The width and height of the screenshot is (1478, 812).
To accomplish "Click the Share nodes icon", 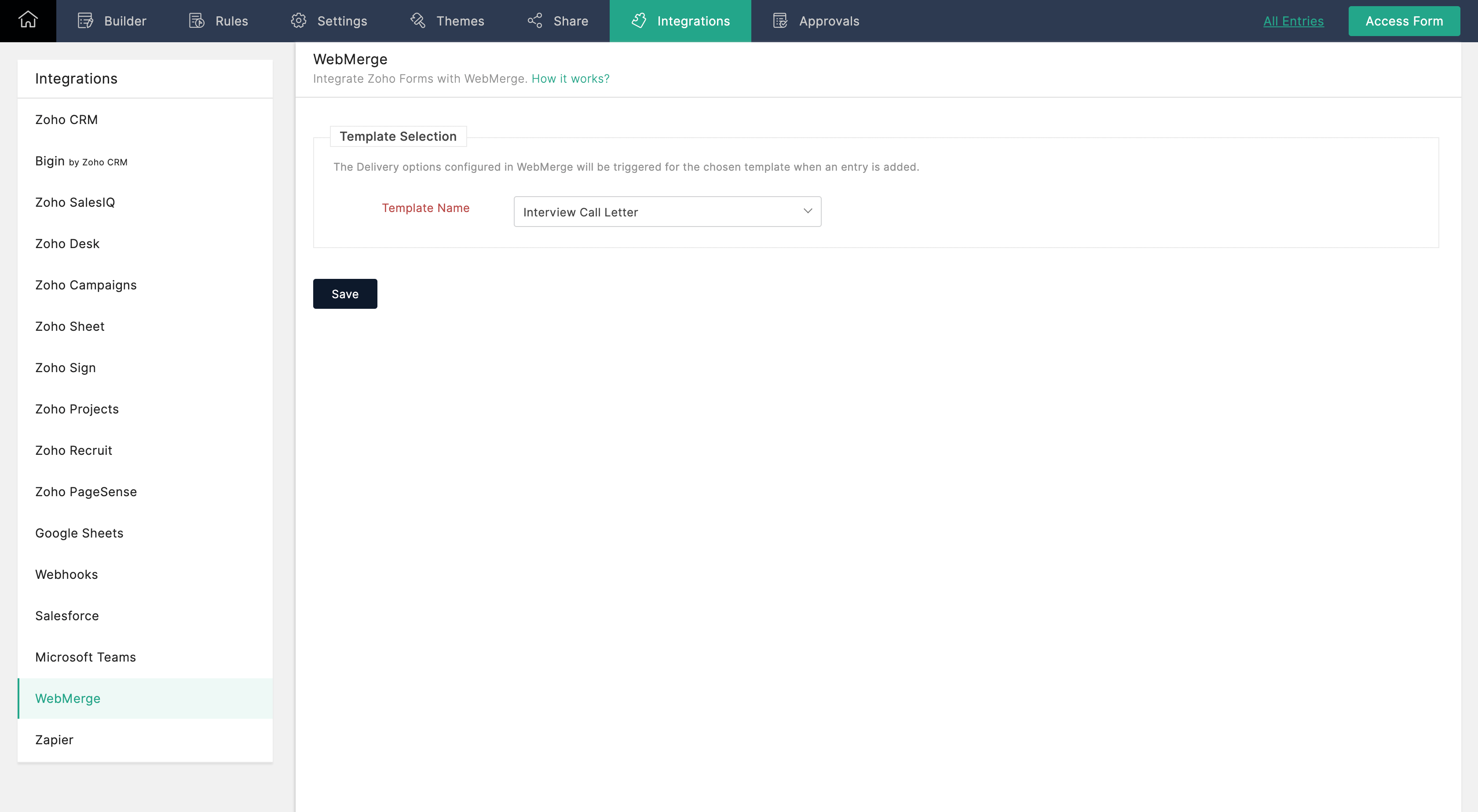I will pos(535,21).
